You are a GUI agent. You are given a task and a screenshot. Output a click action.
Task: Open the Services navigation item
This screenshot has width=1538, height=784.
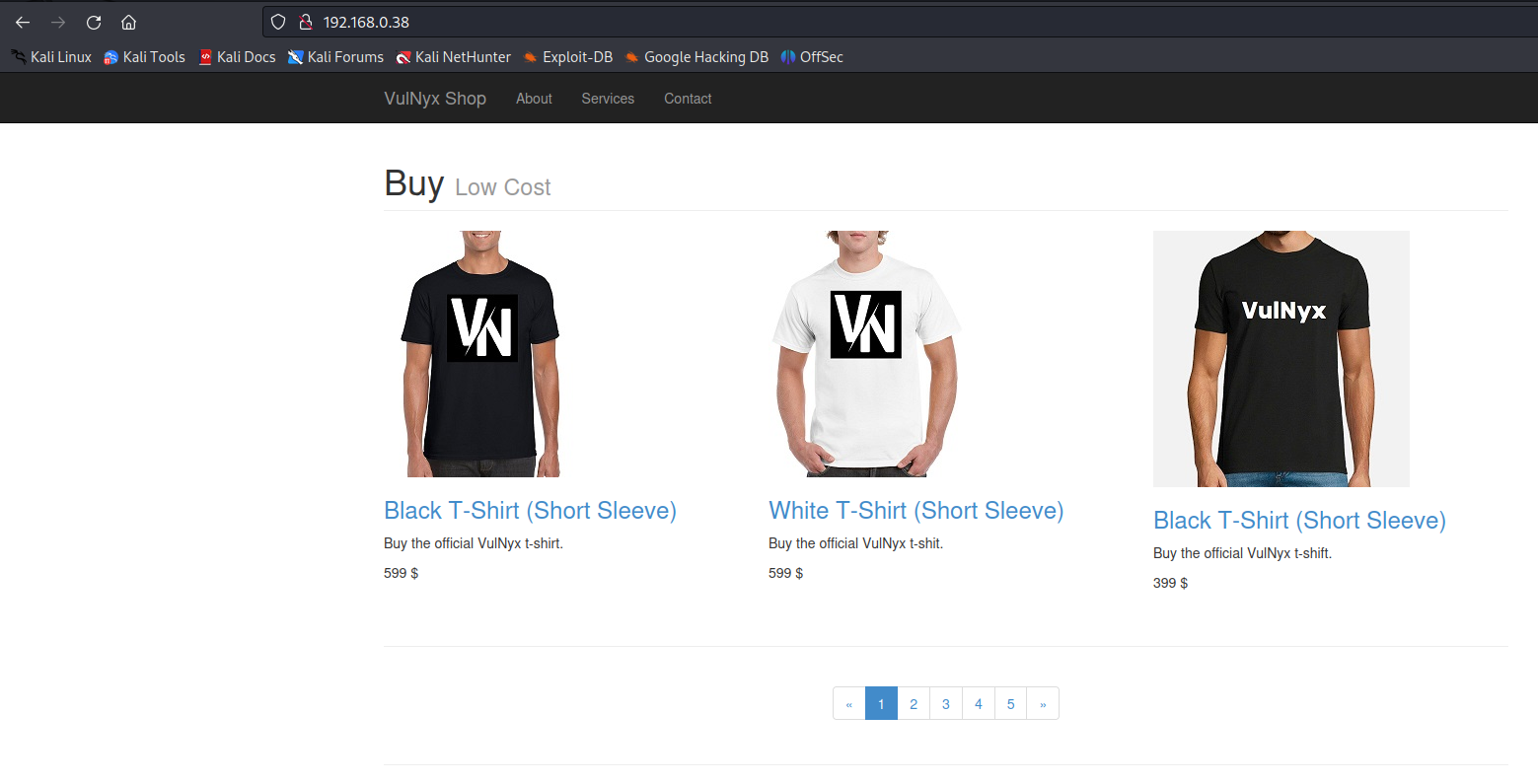(x=608, y=99)
